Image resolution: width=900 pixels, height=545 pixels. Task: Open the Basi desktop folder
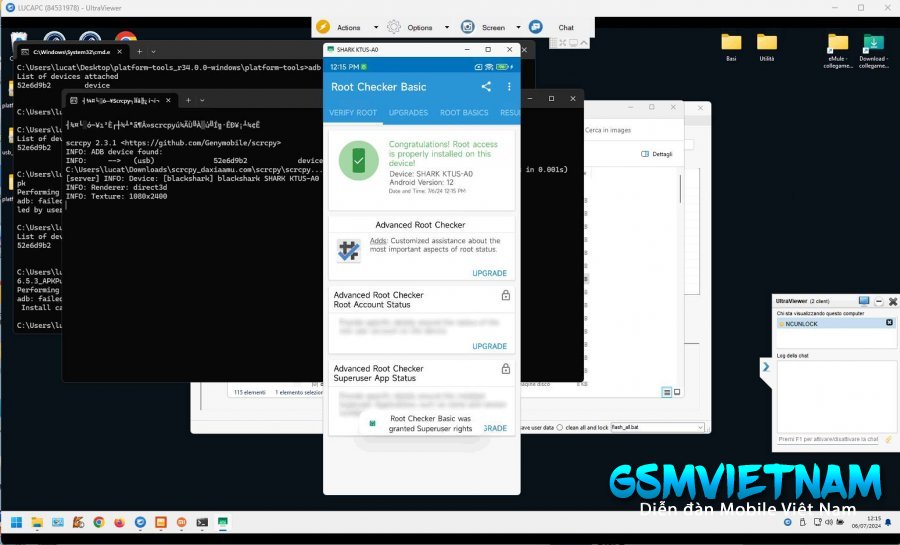pos(731,47)
